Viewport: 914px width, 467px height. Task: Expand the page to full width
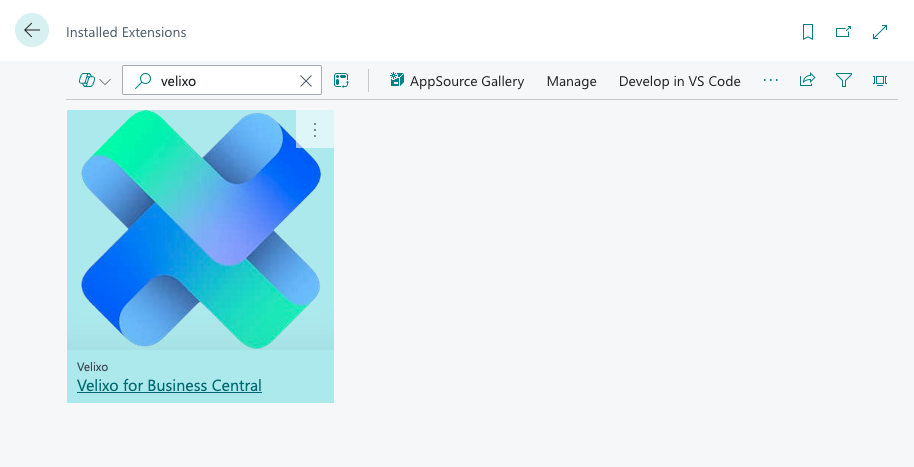pos(880,32)
